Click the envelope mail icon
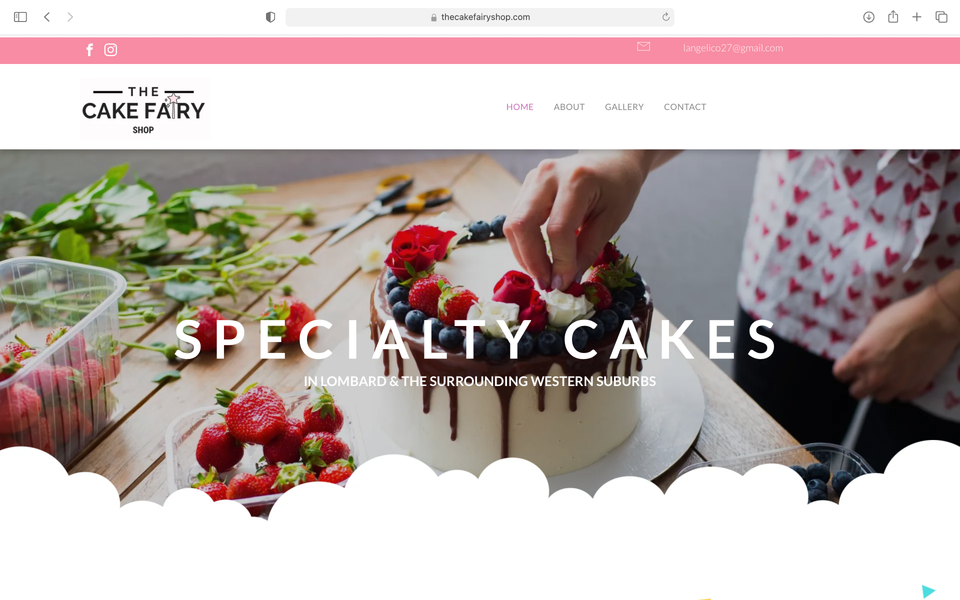The height and width of the screenshot is (600, 960). point(643,47)
